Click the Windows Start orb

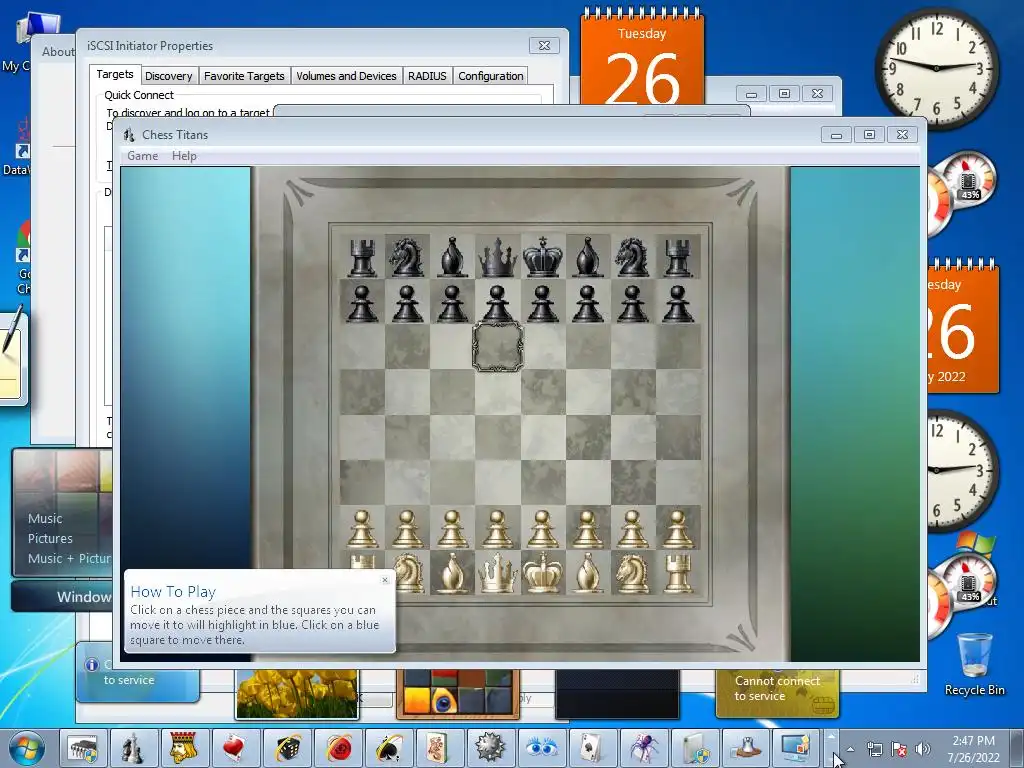(27, 748)
